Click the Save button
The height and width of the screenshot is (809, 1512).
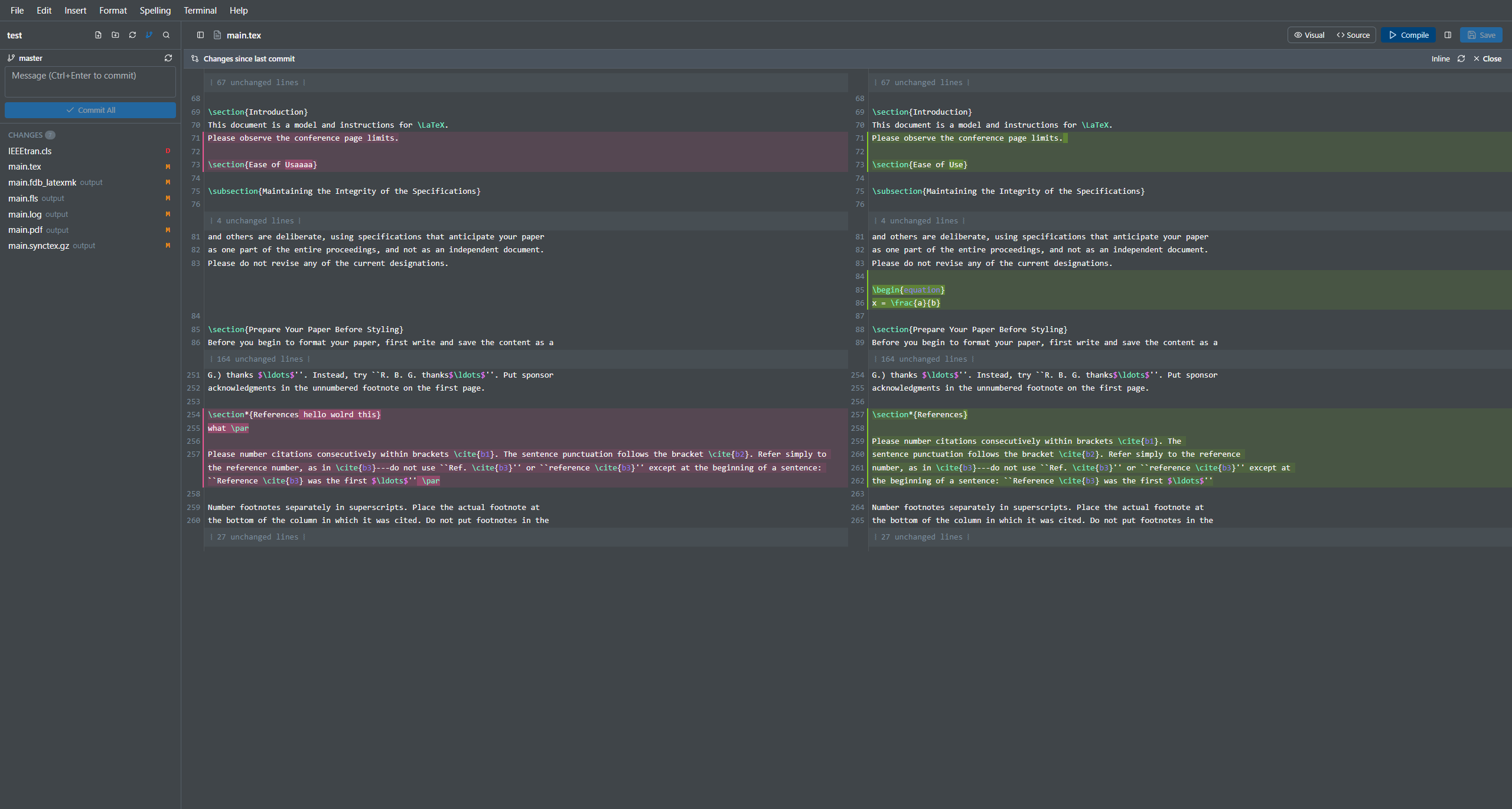pos(1481,35)
